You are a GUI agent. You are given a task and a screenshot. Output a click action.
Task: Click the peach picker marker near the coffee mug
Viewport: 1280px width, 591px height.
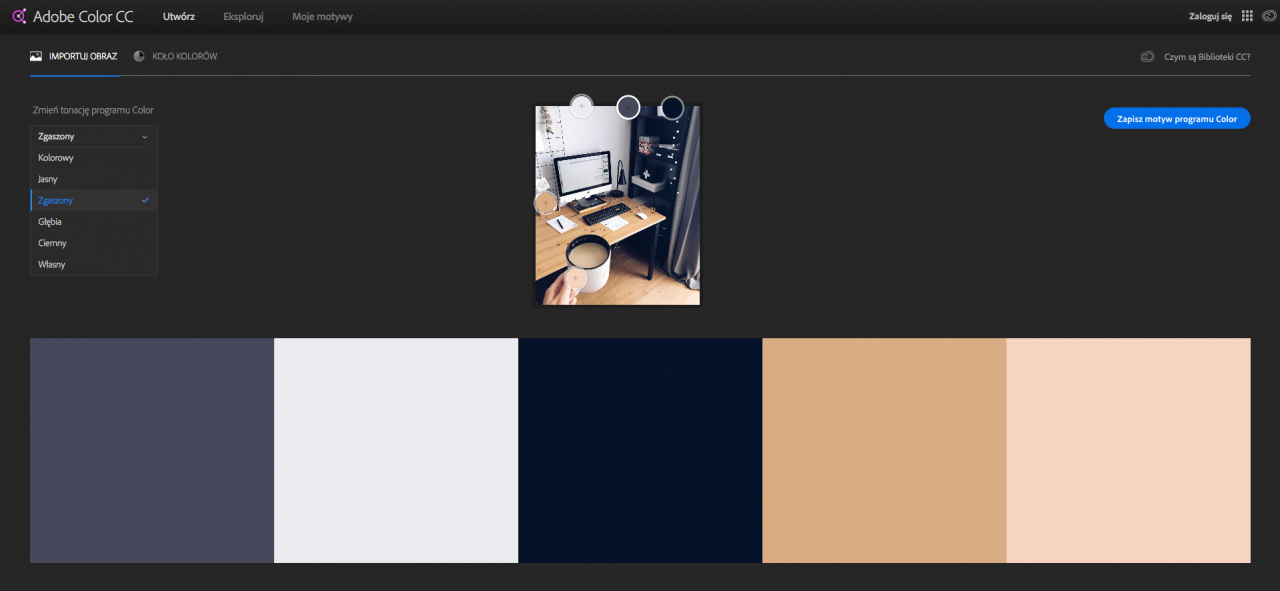[x=575, y=278]
